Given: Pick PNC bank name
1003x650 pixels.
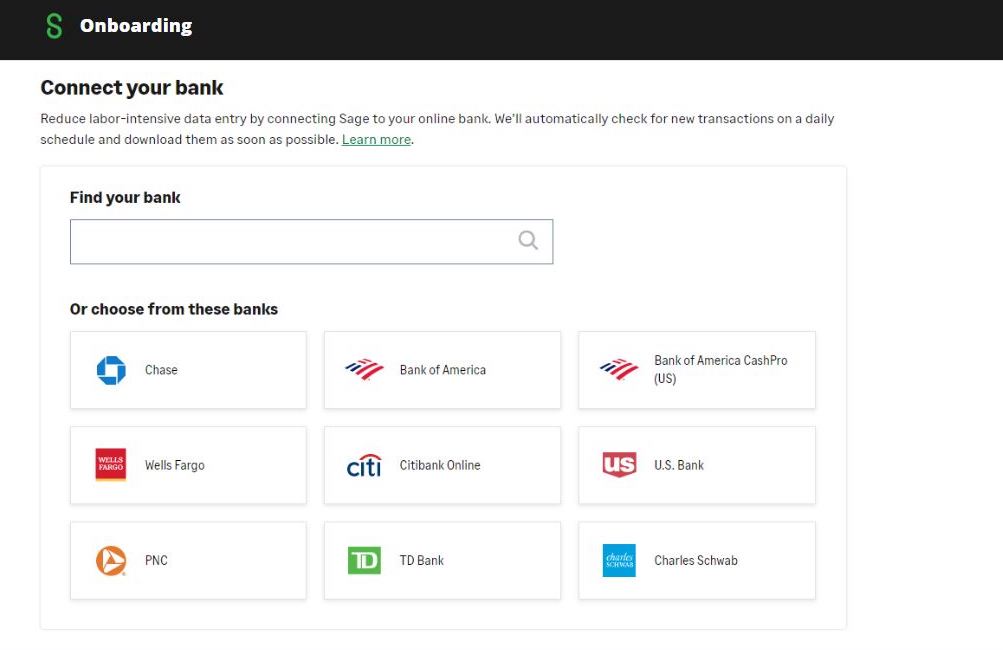Looking at the screenshot, I should (156, 560).
